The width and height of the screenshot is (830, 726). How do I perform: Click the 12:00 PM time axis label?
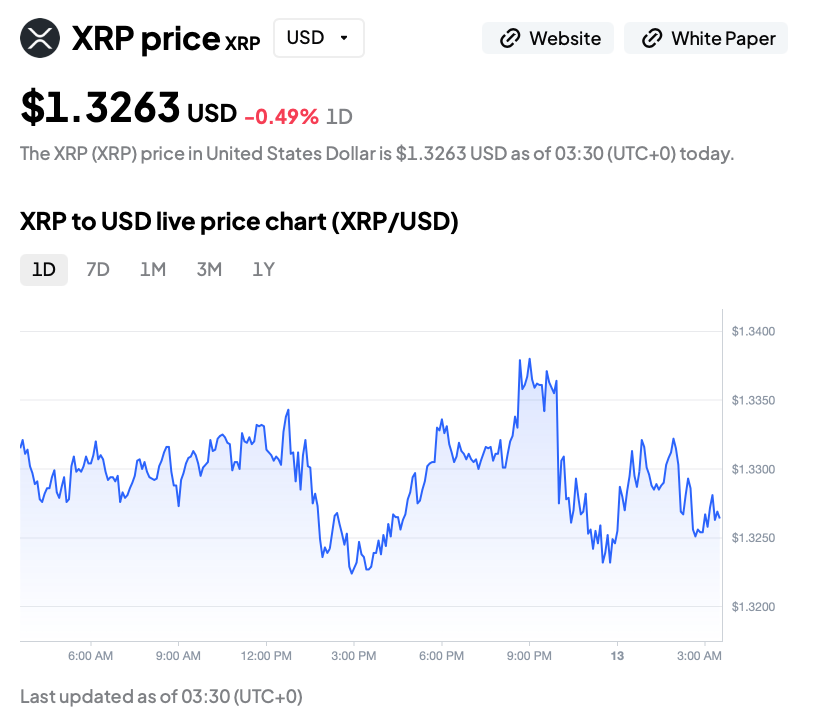click(x=266, y=656)
